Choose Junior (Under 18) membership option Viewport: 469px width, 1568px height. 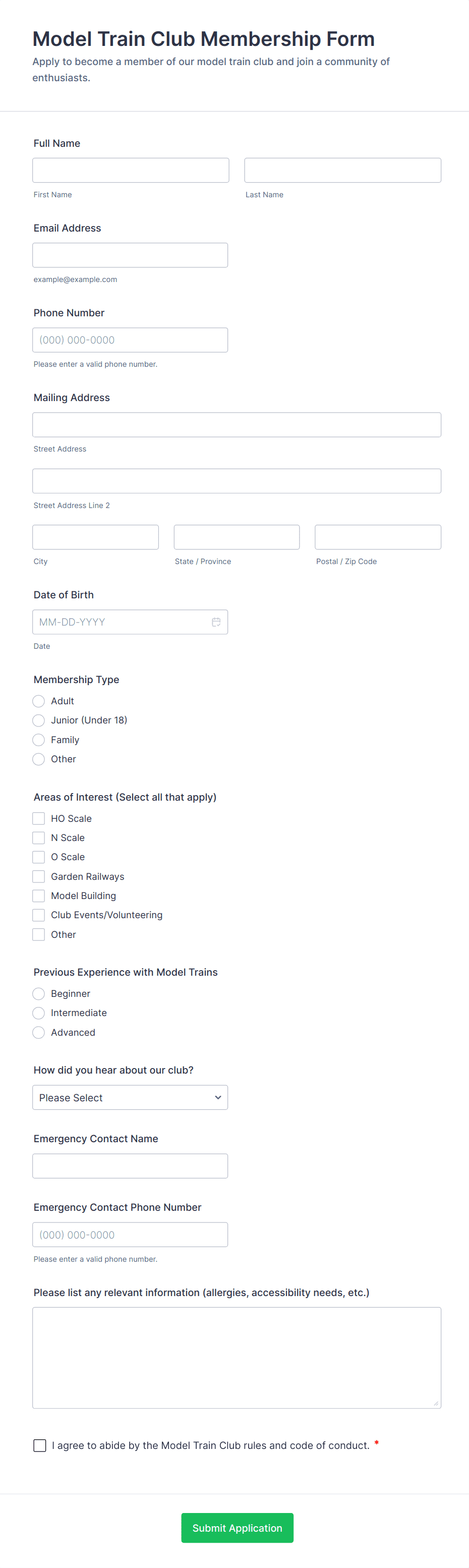(x=39, y=720)
